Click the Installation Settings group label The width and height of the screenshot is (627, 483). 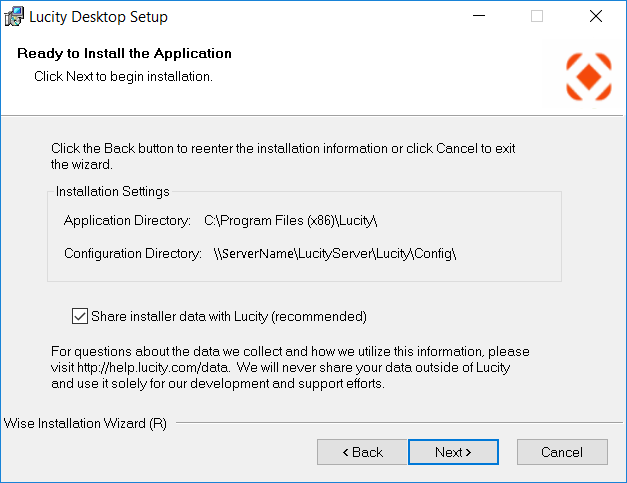tap(113, 191)
